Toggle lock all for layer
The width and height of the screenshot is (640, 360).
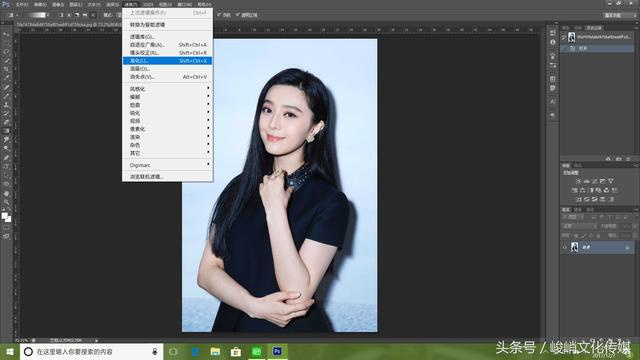coord(598,236)
